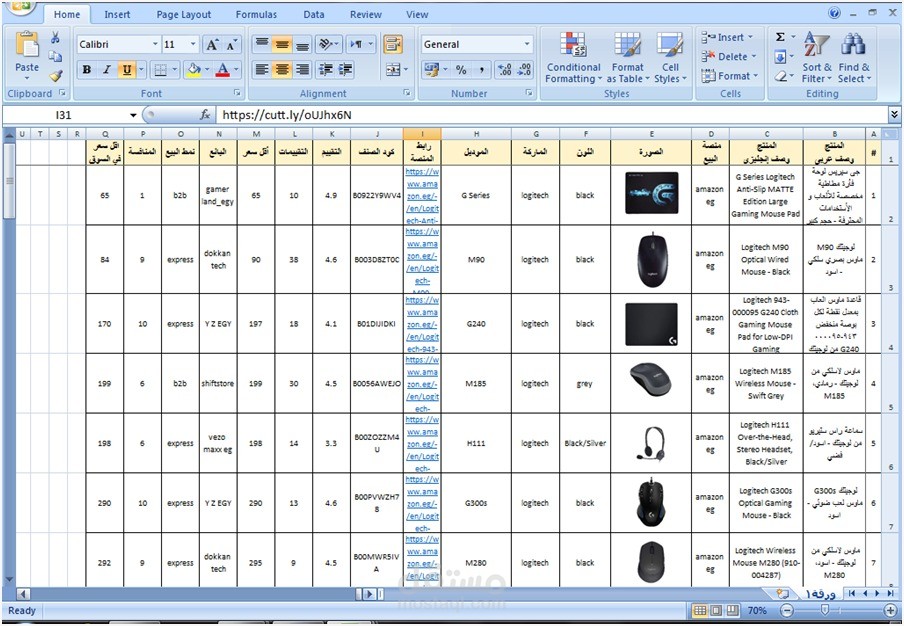This screenshot has width=904, height=626.
Task: Open Amazon link in the M185 row
Action: tap(422, 384)
